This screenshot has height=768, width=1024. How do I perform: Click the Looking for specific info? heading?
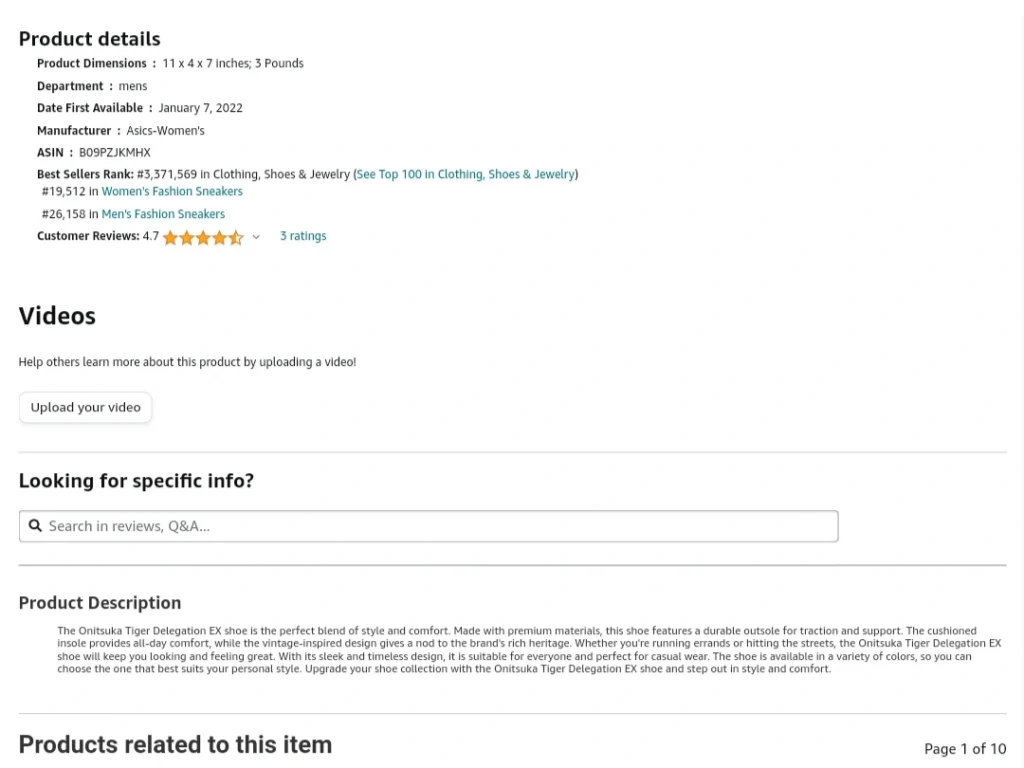pyautogui.click(x=136, y=481)
